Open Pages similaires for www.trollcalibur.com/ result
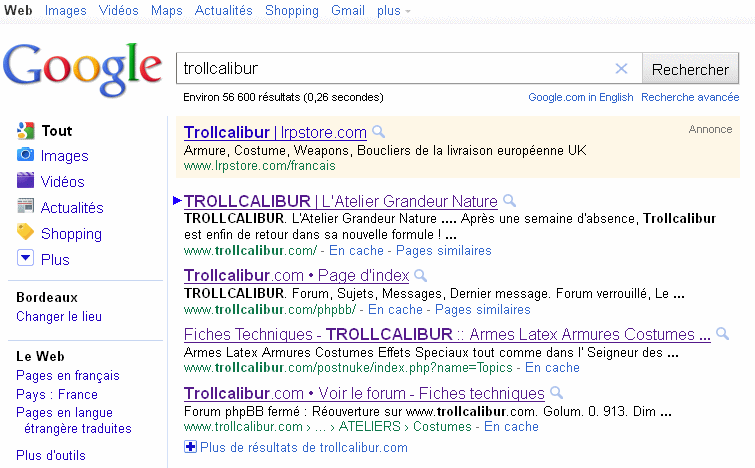The image size is (755, 468). click(x=443, y=250)
